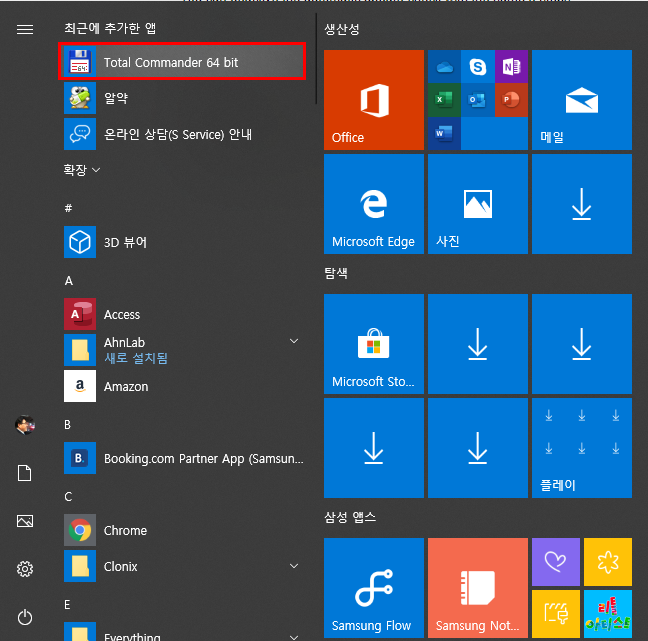This screenshot has width=648, height=641.
Task: Open Word in the Office tile group
Action: pyautogui.click(x=444, y=133)
